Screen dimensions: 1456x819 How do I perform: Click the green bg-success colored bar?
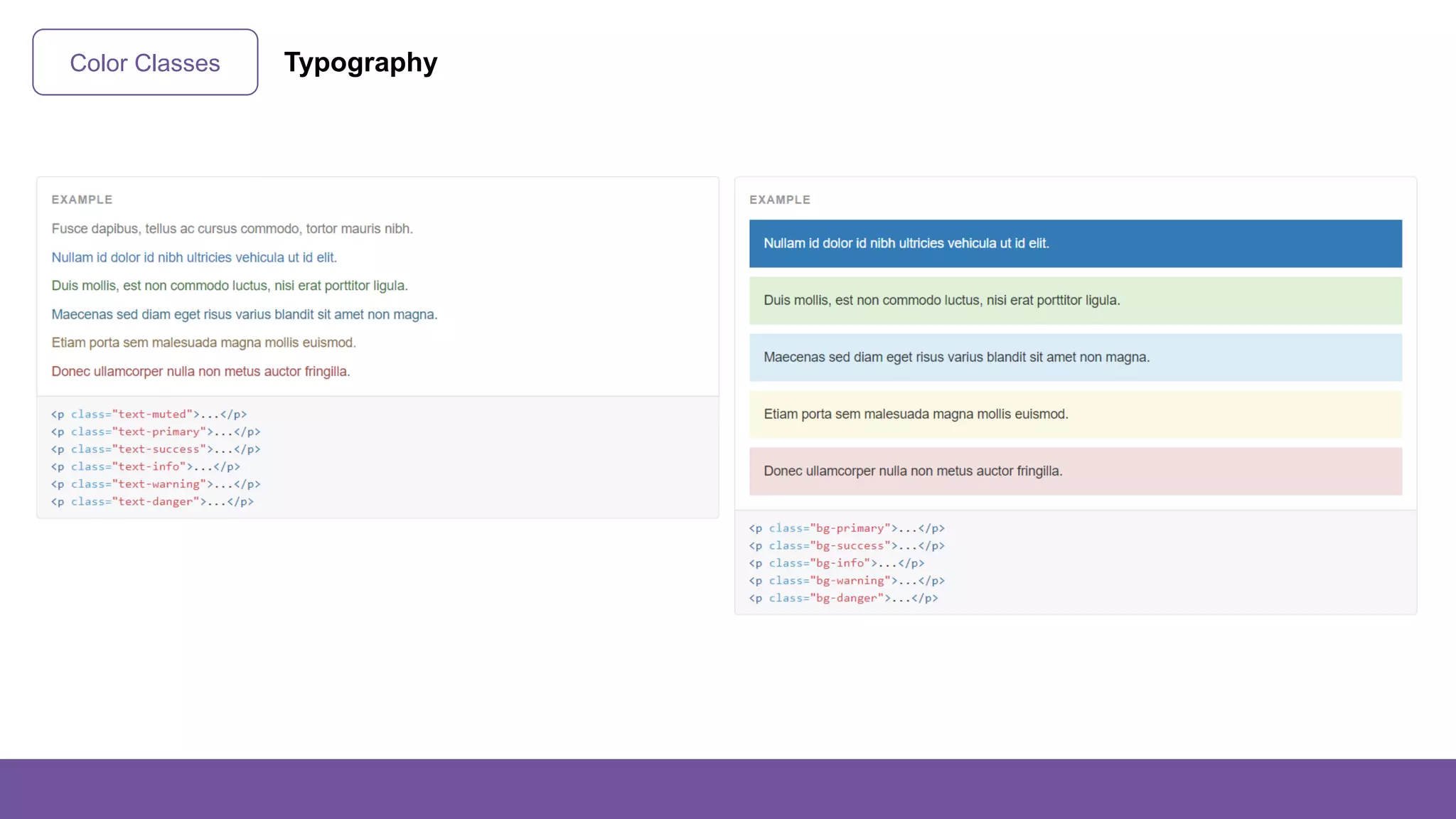[x=1075, y=301]
